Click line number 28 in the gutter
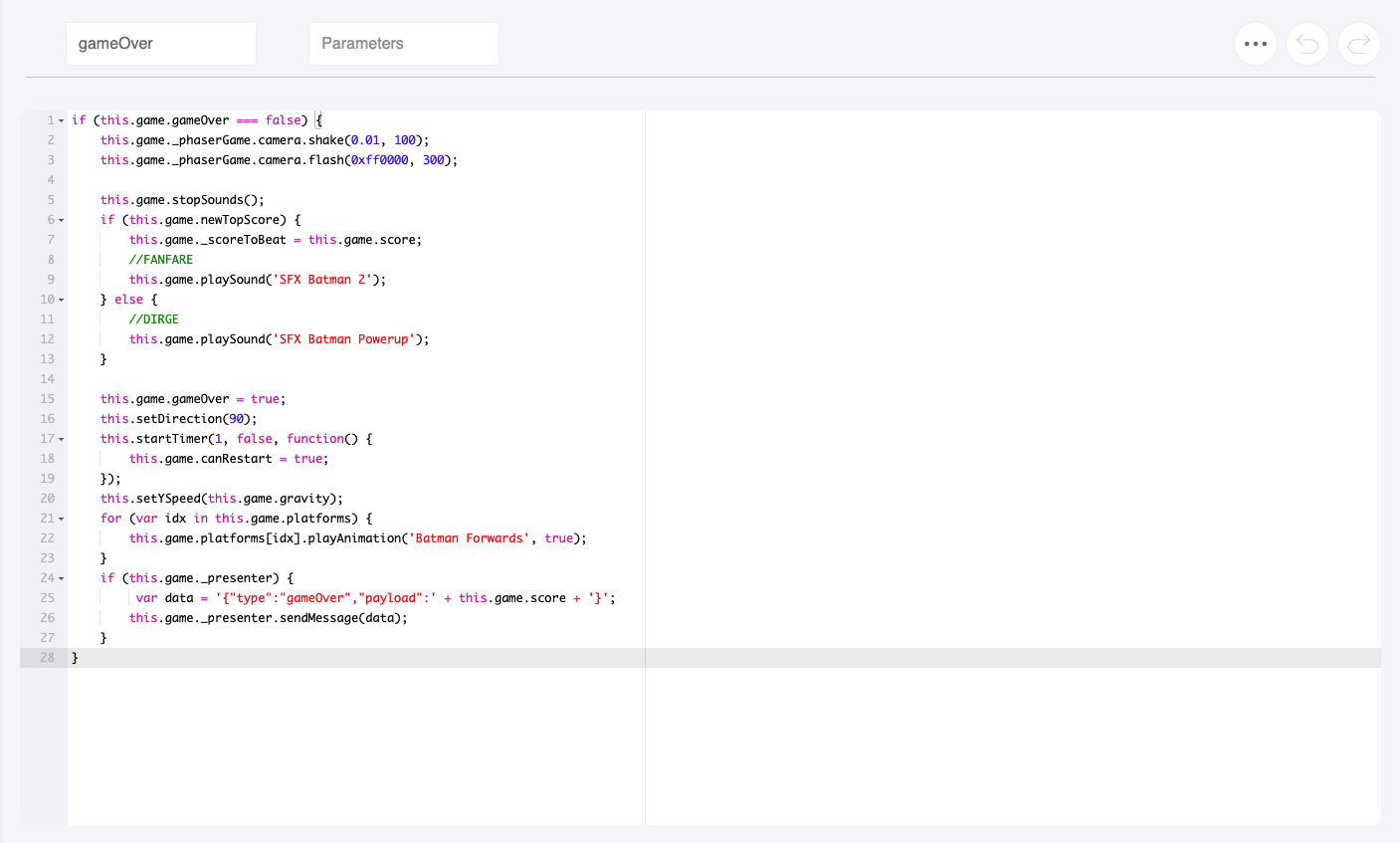Viewport: 1400px width, 843px height. [x=47, y=658]
